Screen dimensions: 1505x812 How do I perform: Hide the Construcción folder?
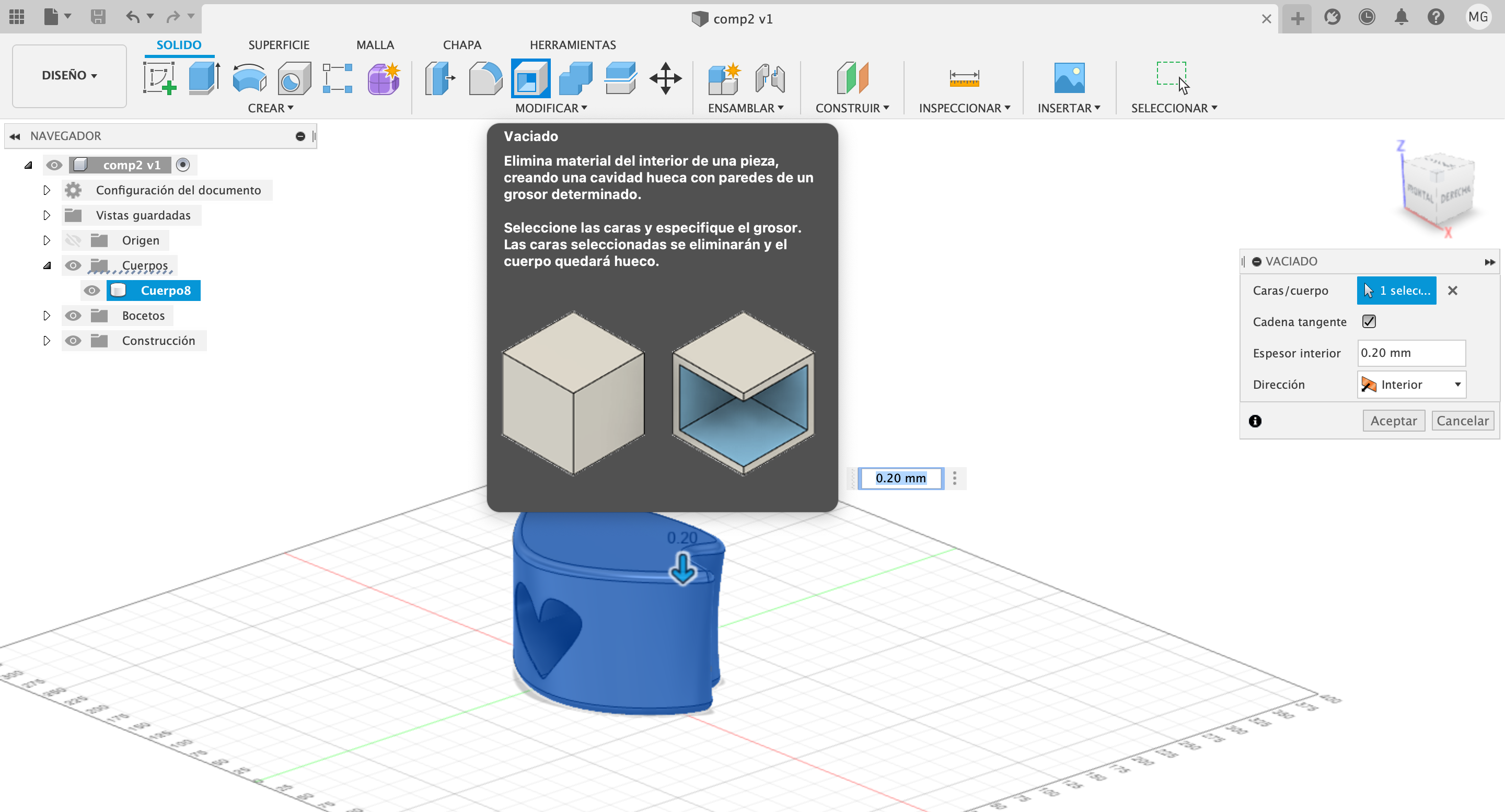click(x=73, y=341)
